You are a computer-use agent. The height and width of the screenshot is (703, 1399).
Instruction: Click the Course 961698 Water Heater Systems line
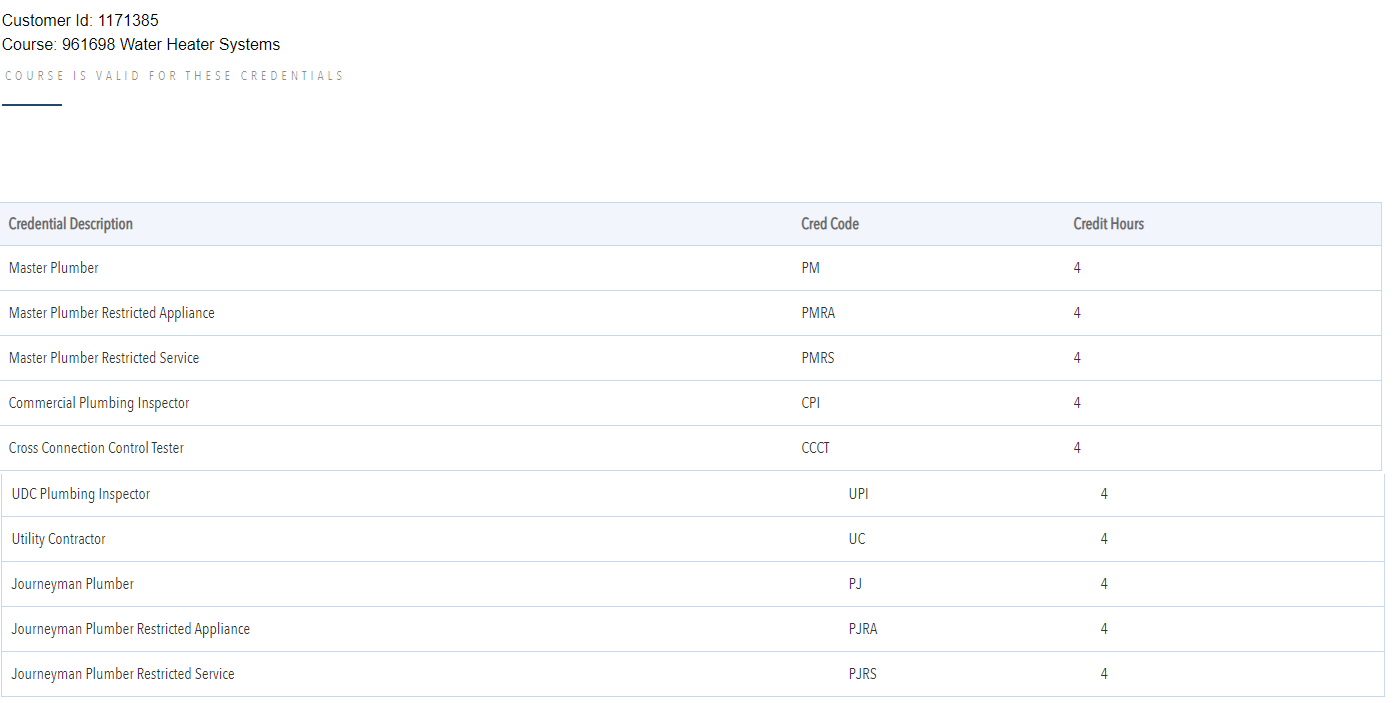point(141,44)
